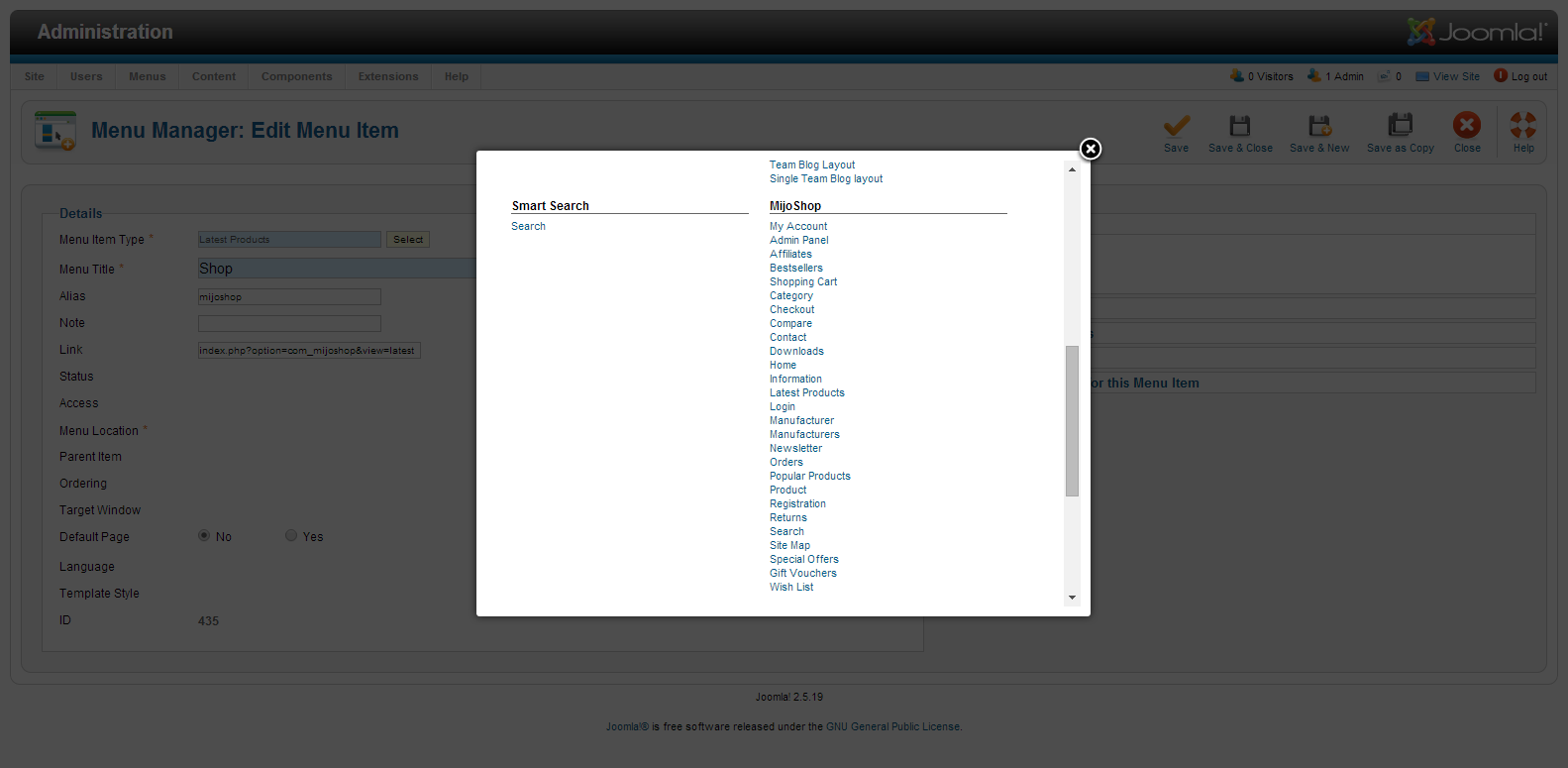Select the Yes radio for Default Page

click(x=291, y=535)
